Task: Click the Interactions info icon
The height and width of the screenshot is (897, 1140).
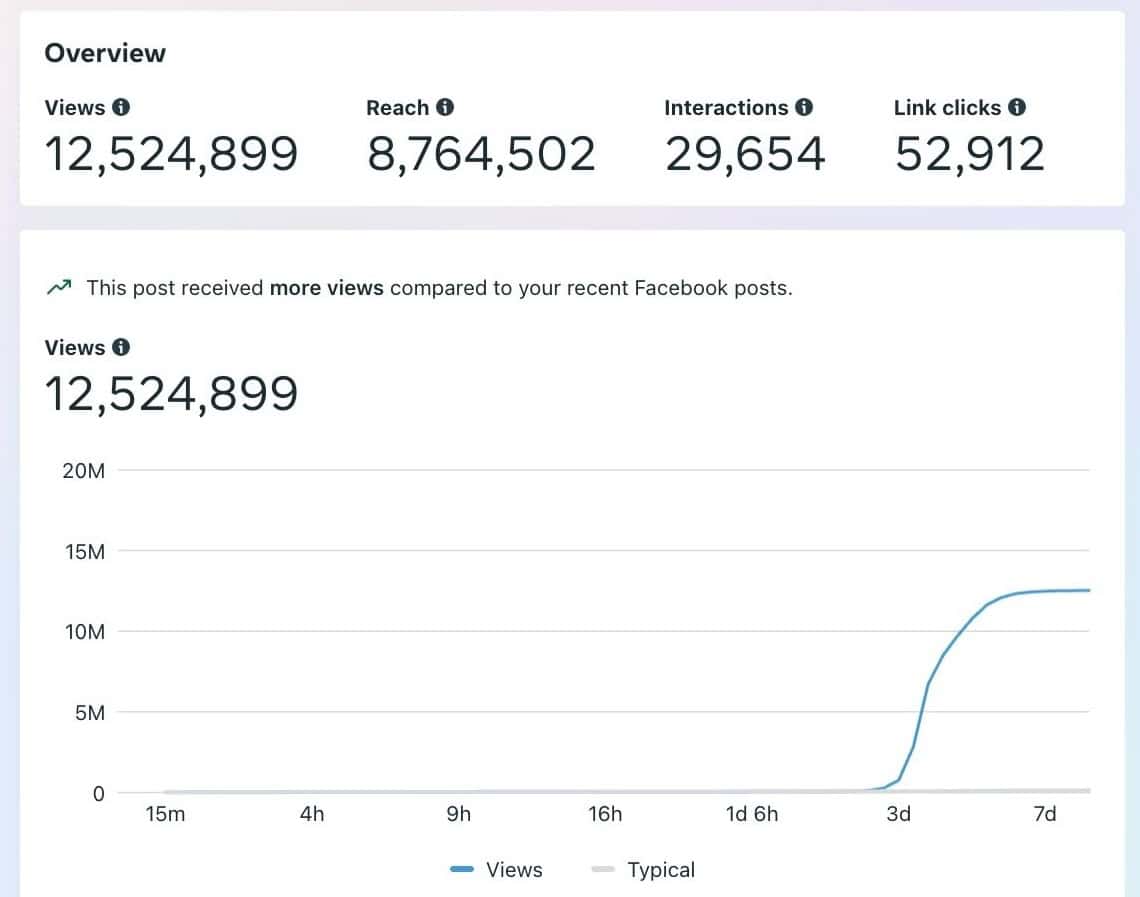Action: [804, 107]
